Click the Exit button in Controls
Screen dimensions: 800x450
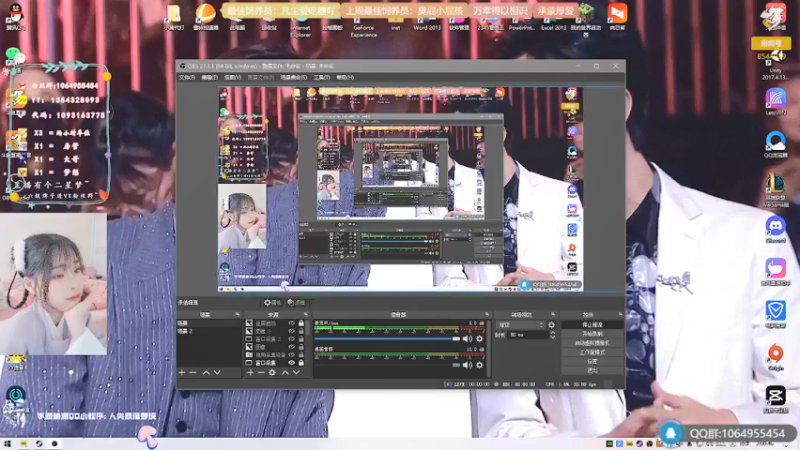point(592,370)
